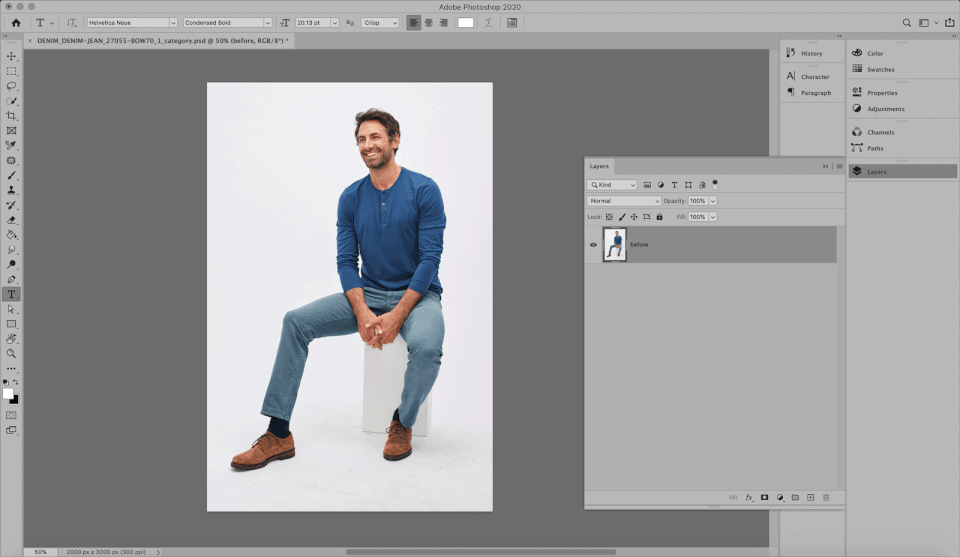The image size is (960, 557).
Task: Open the layer style fx menu
Action: pos(748,497)
